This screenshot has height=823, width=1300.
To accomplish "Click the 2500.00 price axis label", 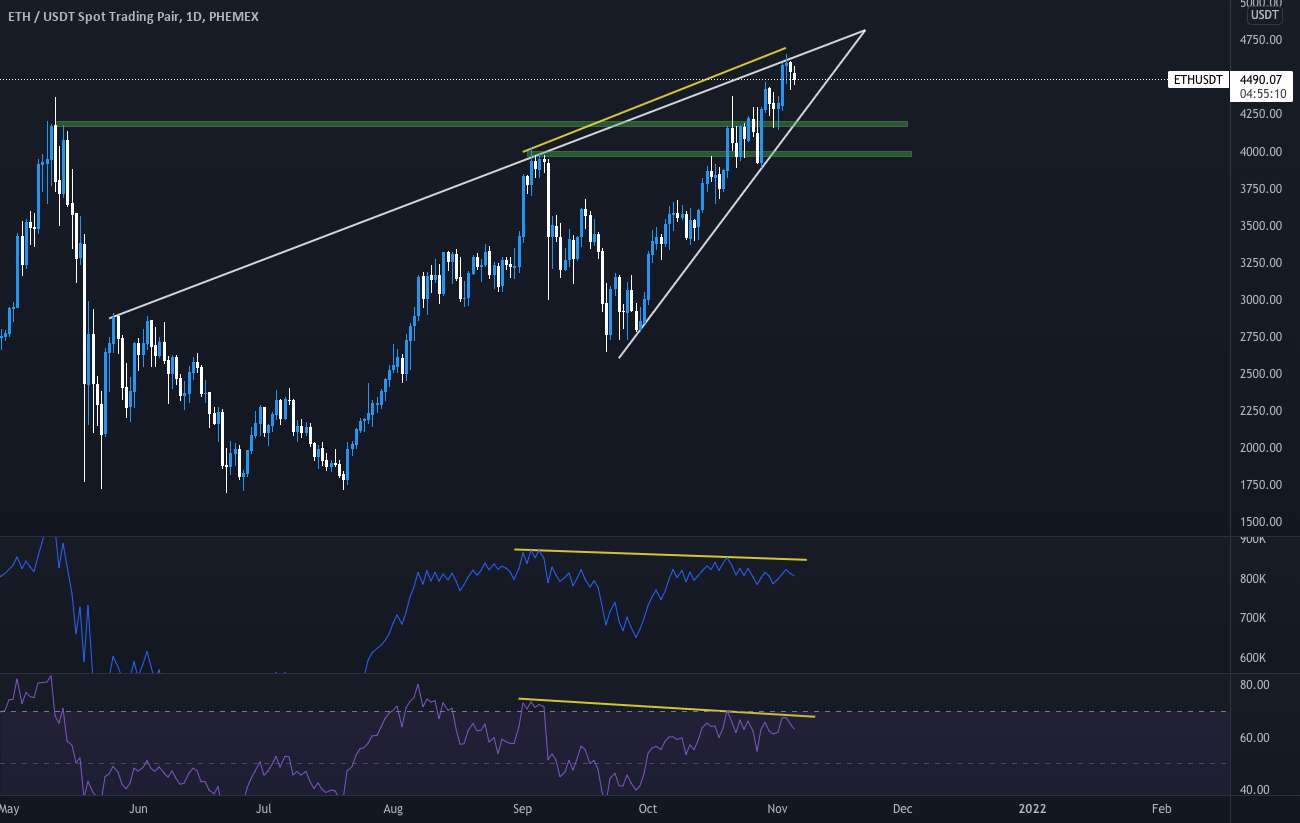I will pos(1260,374).
